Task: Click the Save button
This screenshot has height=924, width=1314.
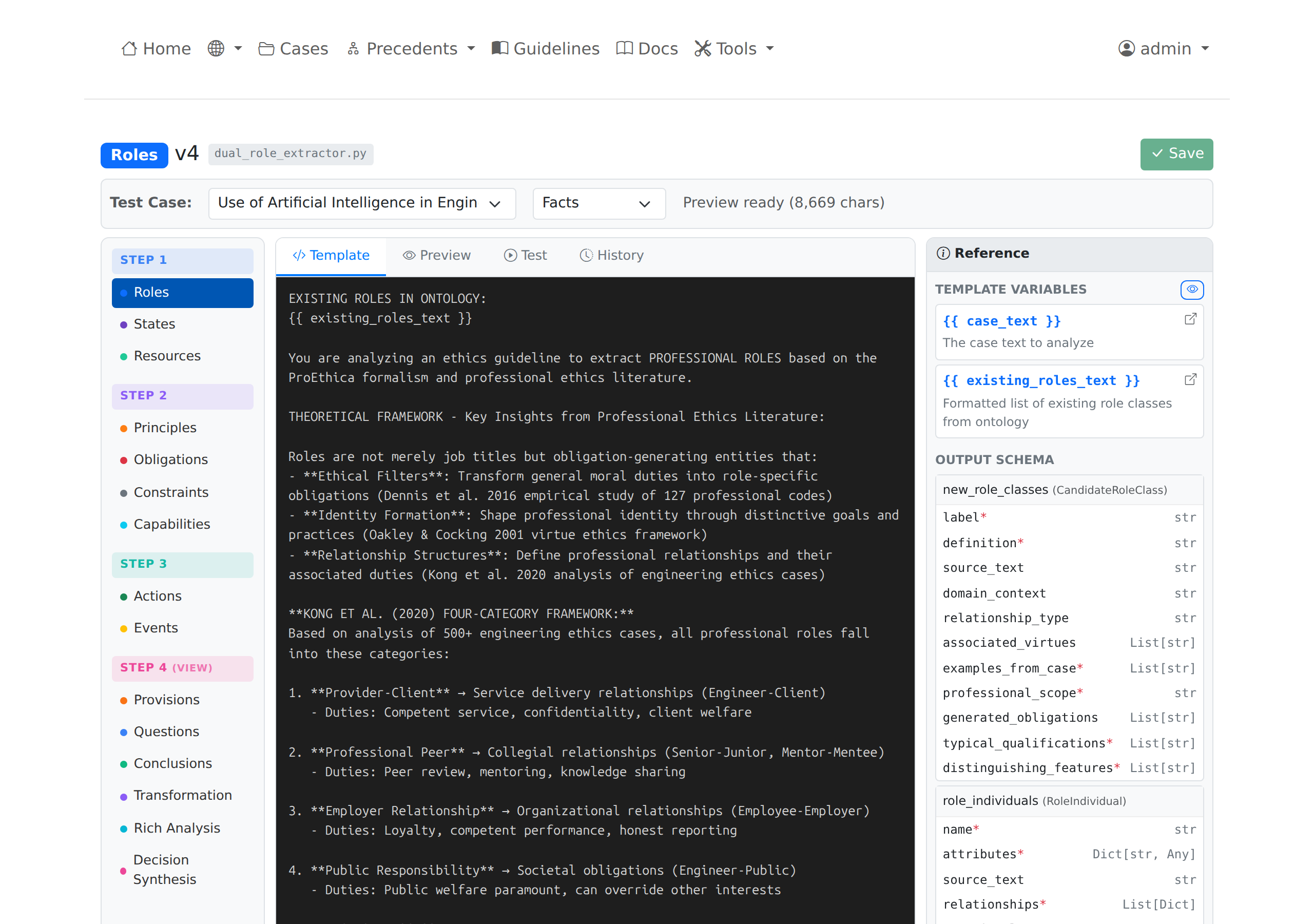Action: (1176, 154)
